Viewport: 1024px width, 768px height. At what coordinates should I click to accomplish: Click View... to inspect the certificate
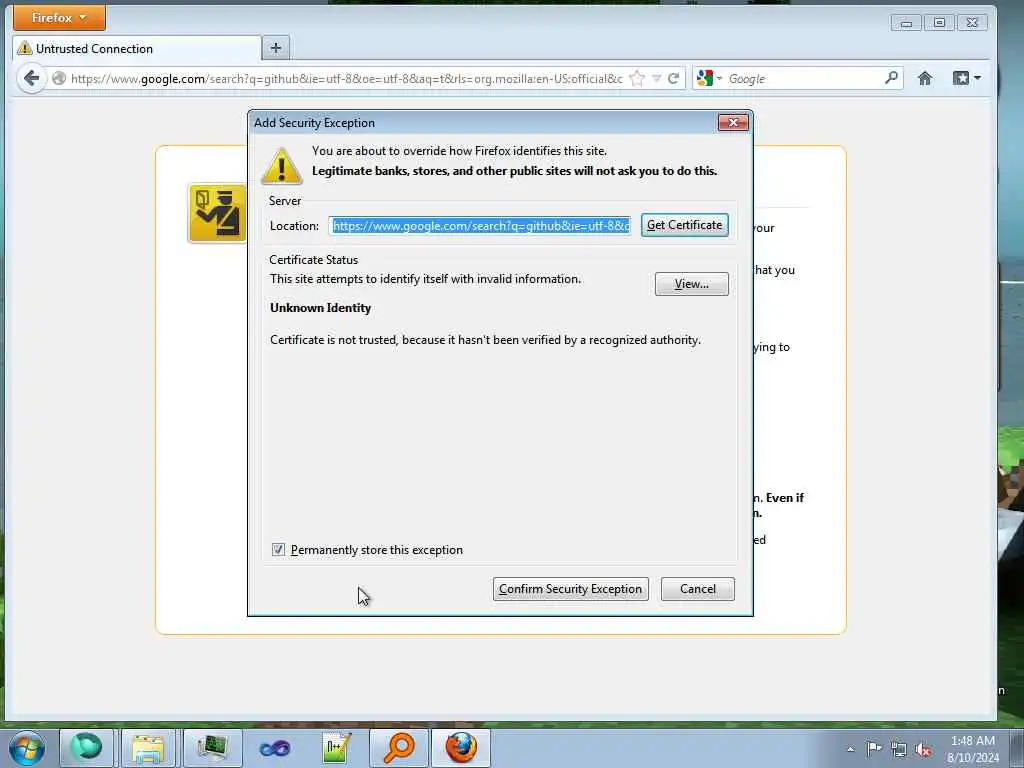tap(692, 284)
